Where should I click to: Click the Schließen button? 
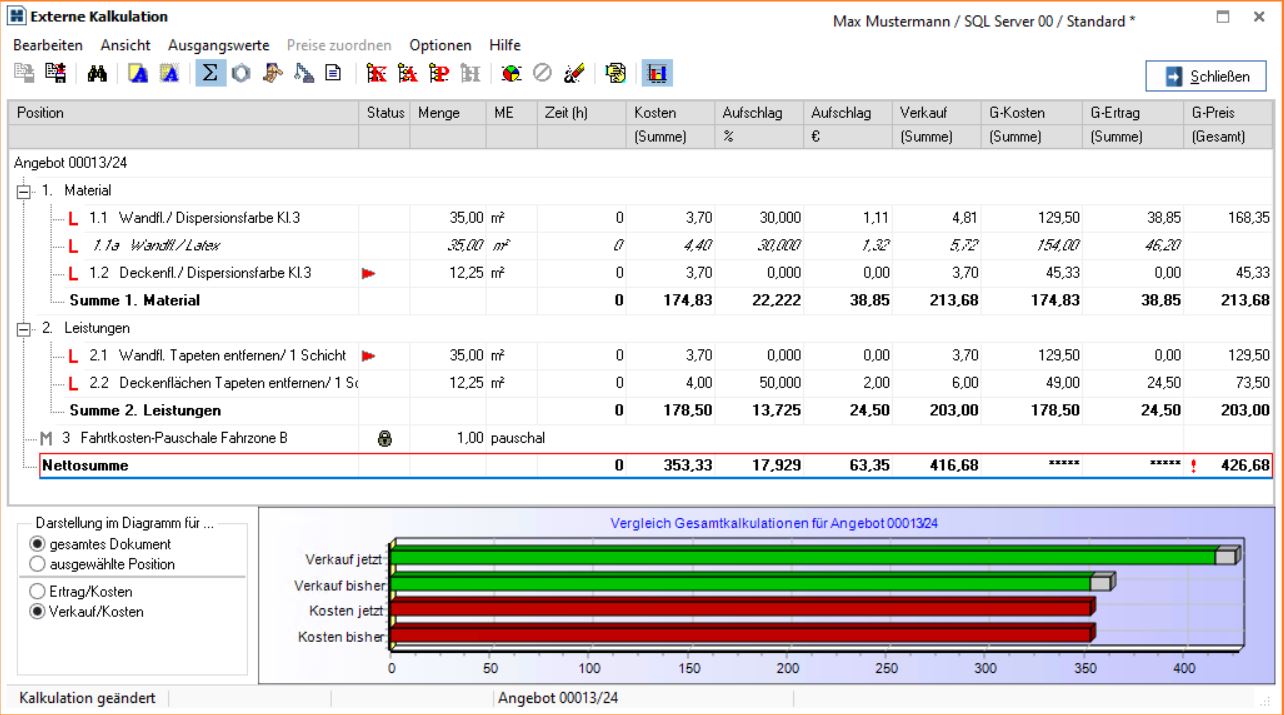tap(1206, 77)
